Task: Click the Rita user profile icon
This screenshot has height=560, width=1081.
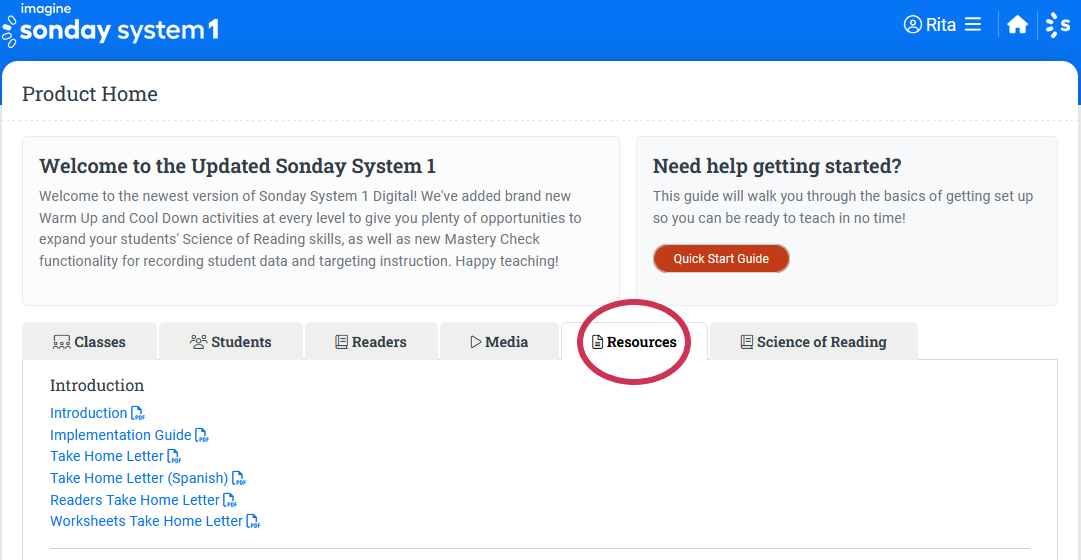Action: [912, 25]
